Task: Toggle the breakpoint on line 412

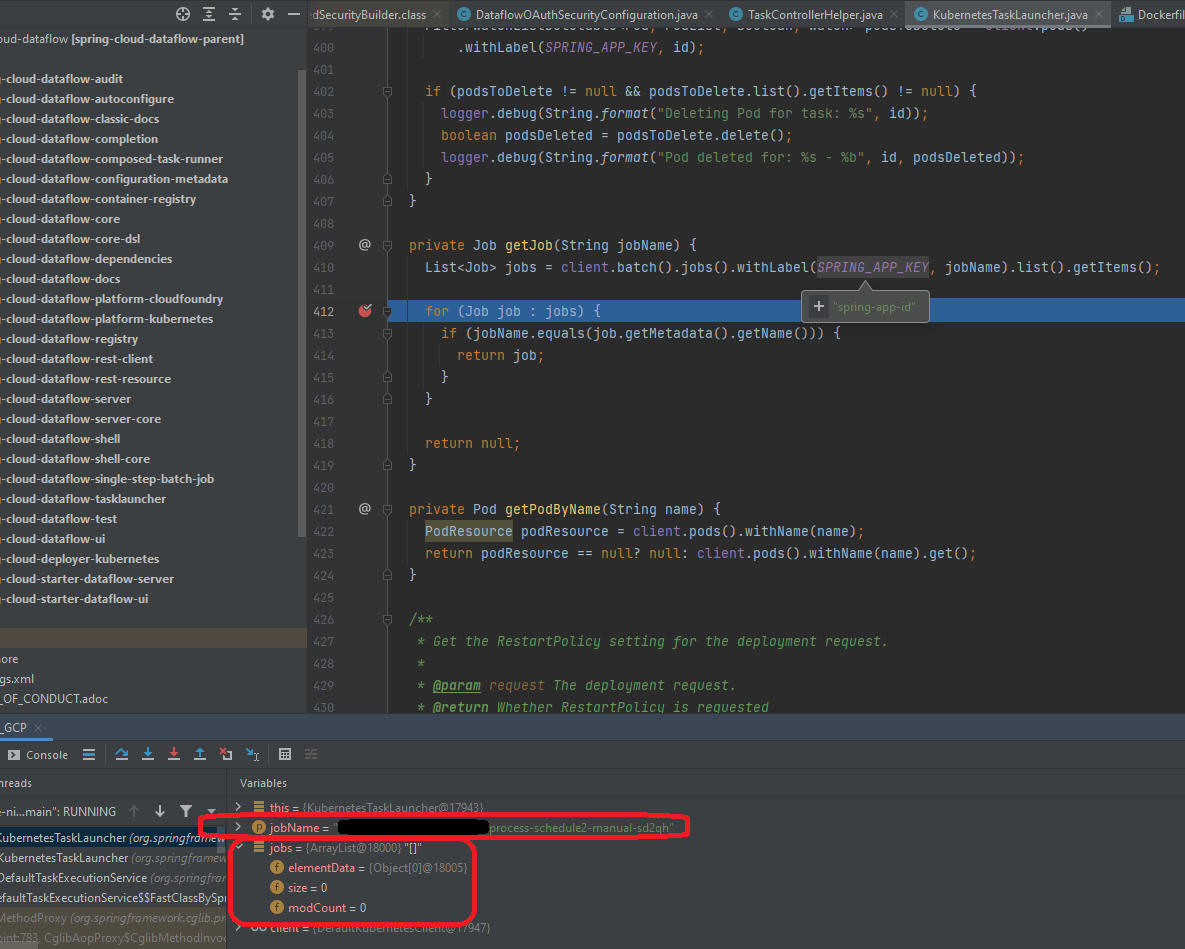Action: pyautogui.click(x=365, y=311)
